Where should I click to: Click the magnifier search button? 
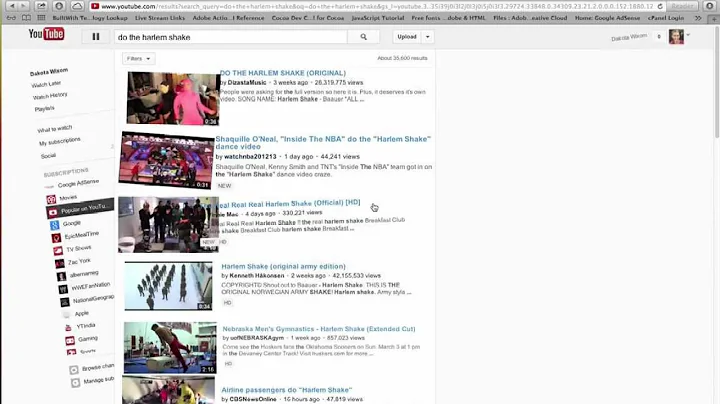click(x=364, y=37)
